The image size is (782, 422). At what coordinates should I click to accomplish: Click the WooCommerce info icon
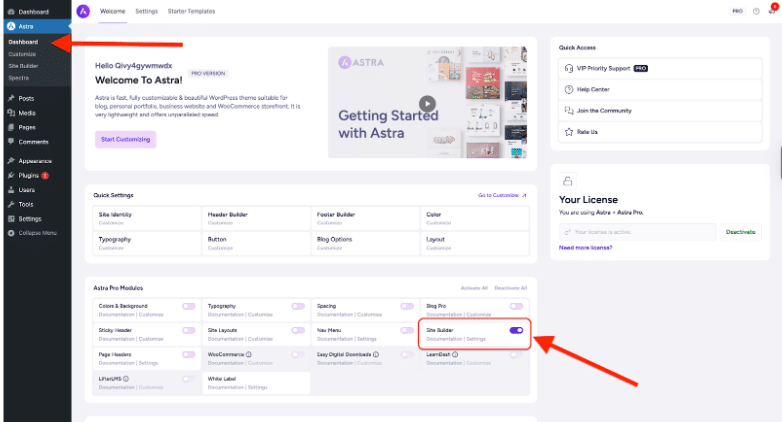coord(248,354)
